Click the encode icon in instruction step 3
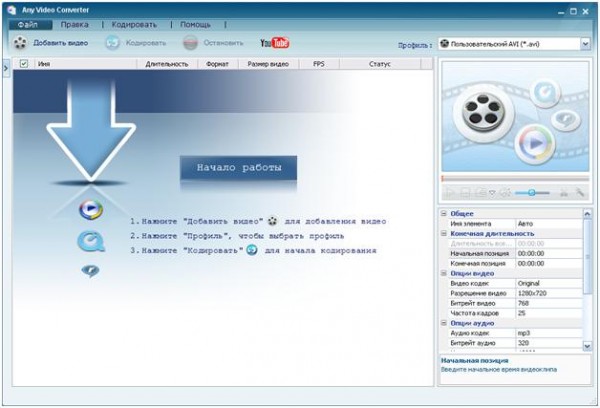Image resolution: width=600 pixels, height=408 pixels. pyautogui.click(x=251, y=250)
